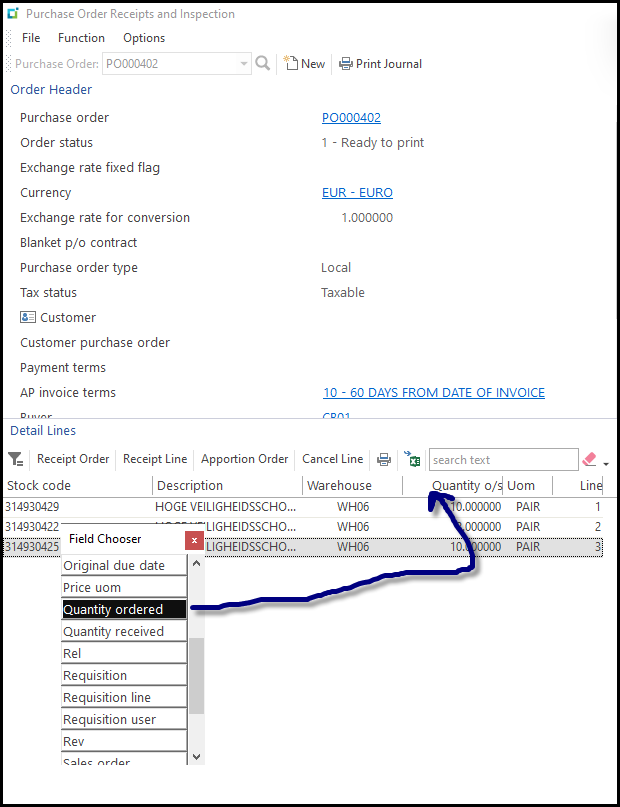Click the New purchase order icon
The image size is (620, 807).
(x=292, y=64)
